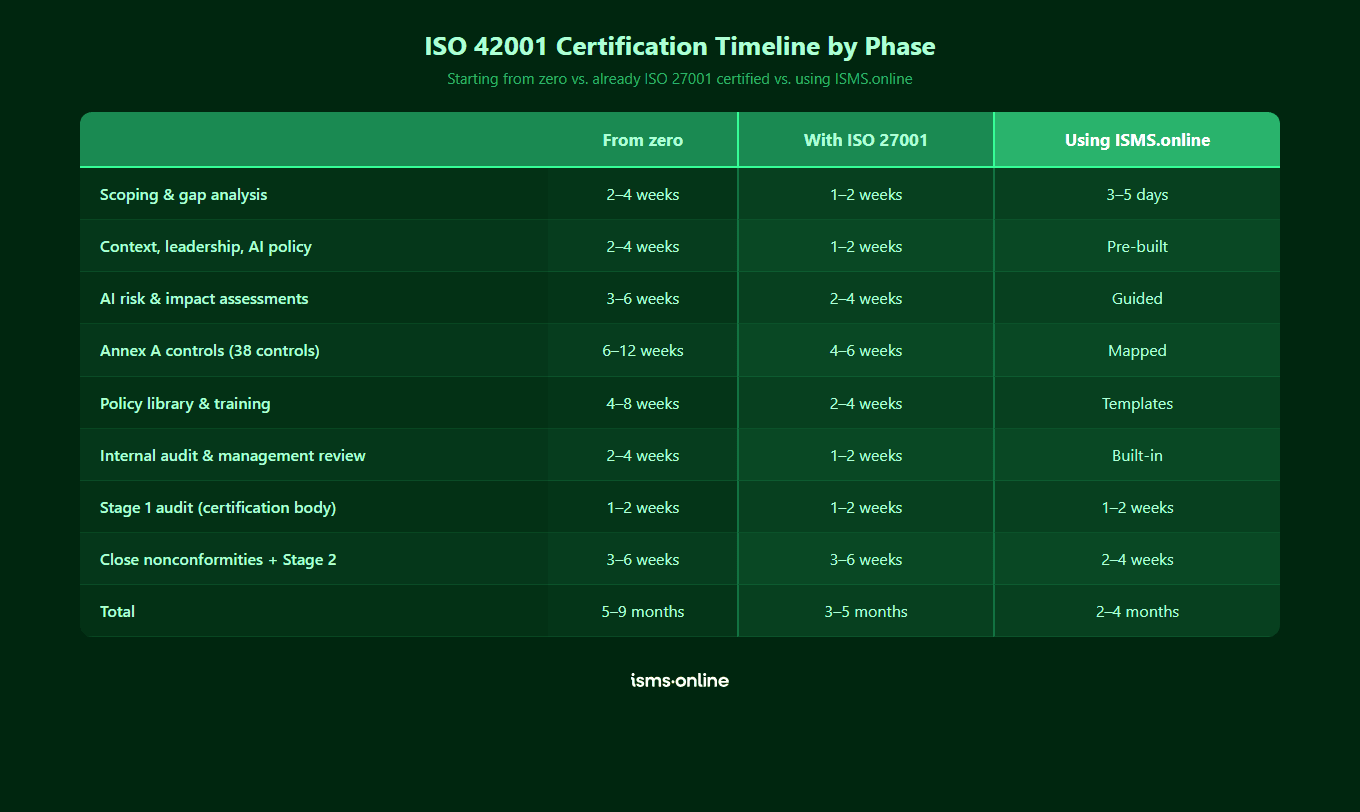Click the "Context, leadership, AI policy" row label

(206, 246)
